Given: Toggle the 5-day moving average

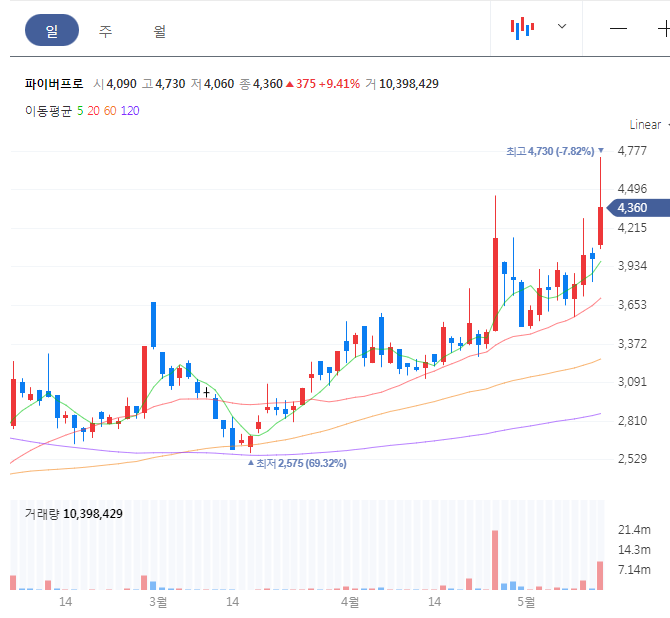Looking at the screenshot, I should click(80, 111).
